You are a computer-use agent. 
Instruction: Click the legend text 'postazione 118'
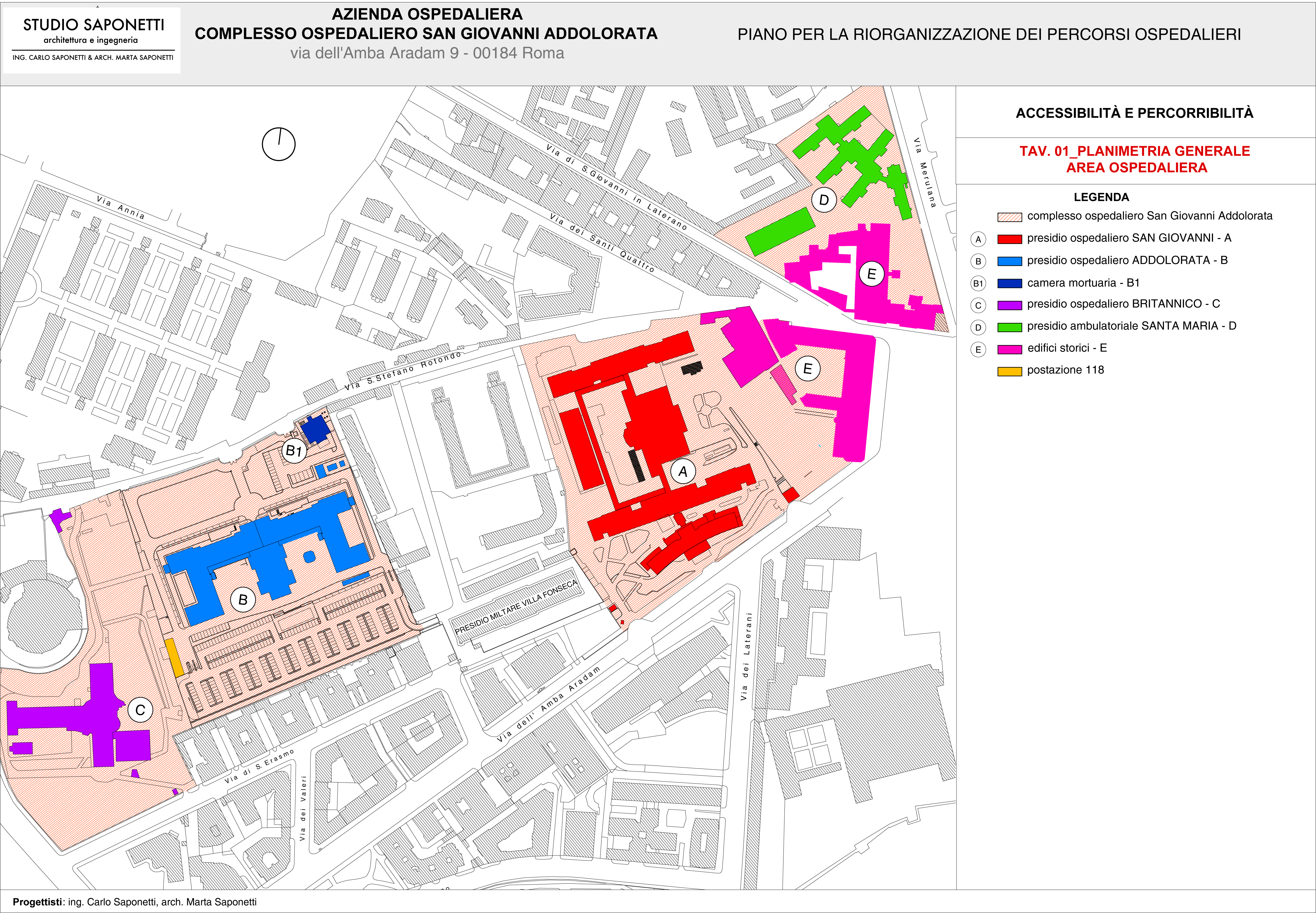coord(1065,370)
